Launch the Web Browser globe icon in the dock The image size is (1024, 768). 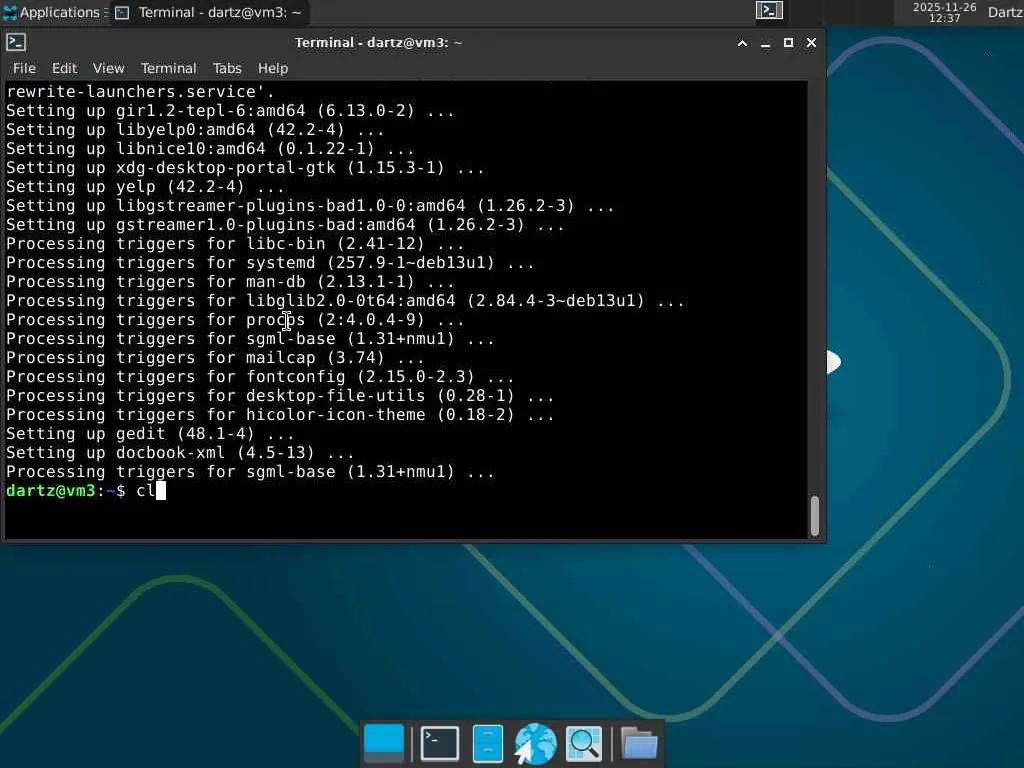(535, 743)
